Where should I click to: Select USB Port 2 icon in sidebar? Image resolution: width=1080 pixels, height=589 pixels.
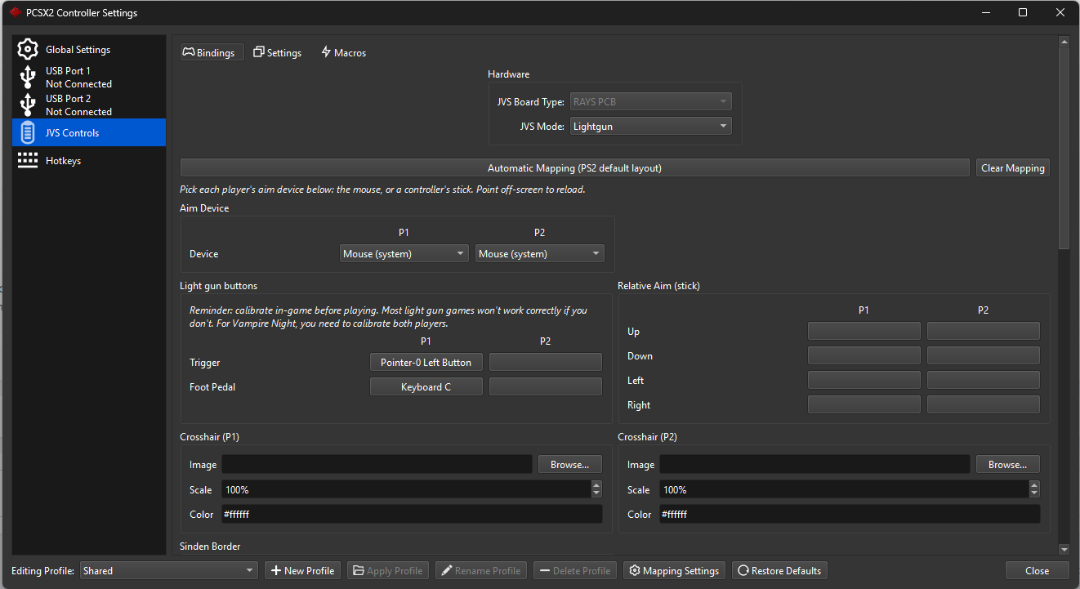pos(28,105)
